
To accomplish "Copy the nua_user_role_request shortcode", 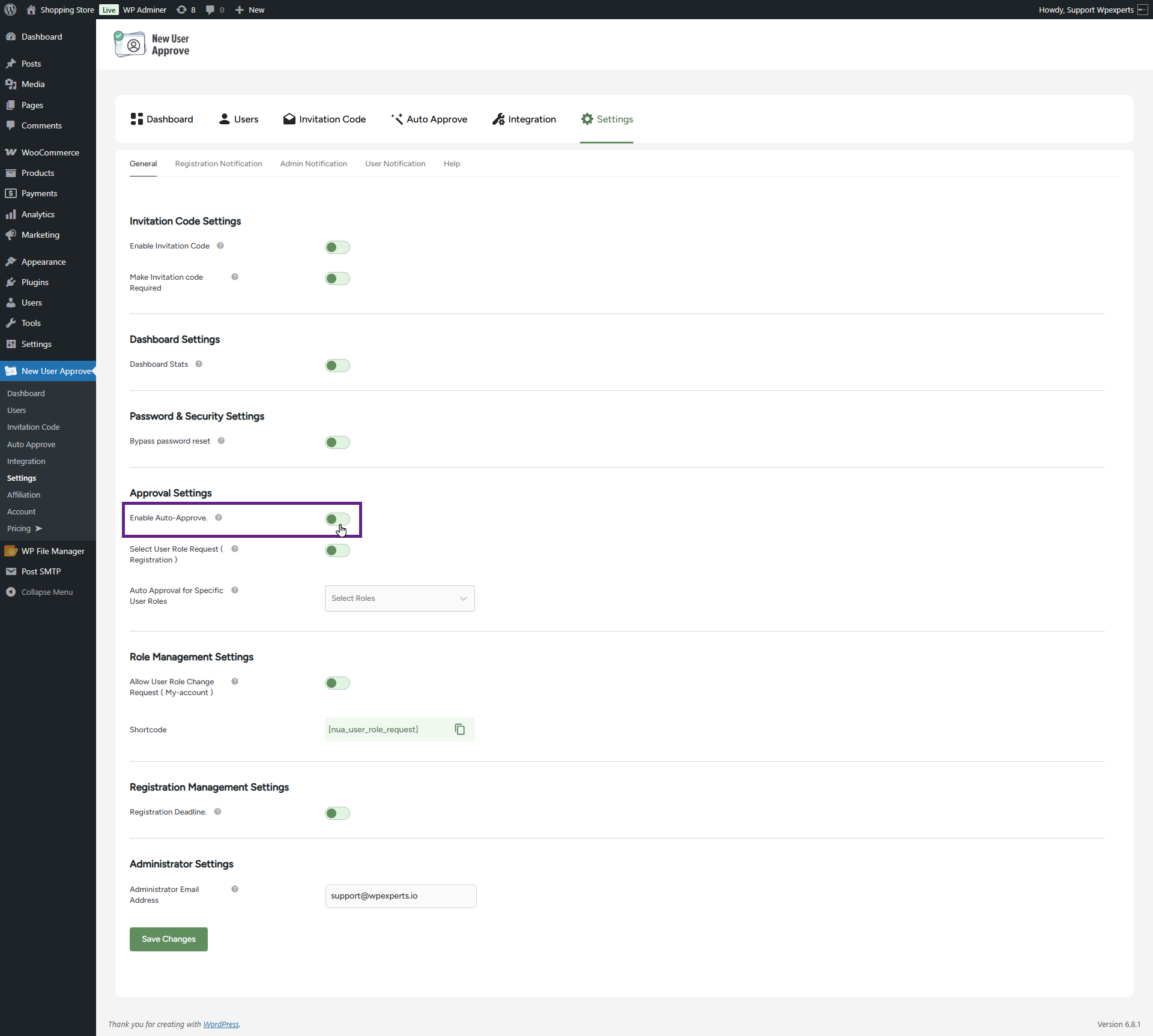I will tap(460, 729).
